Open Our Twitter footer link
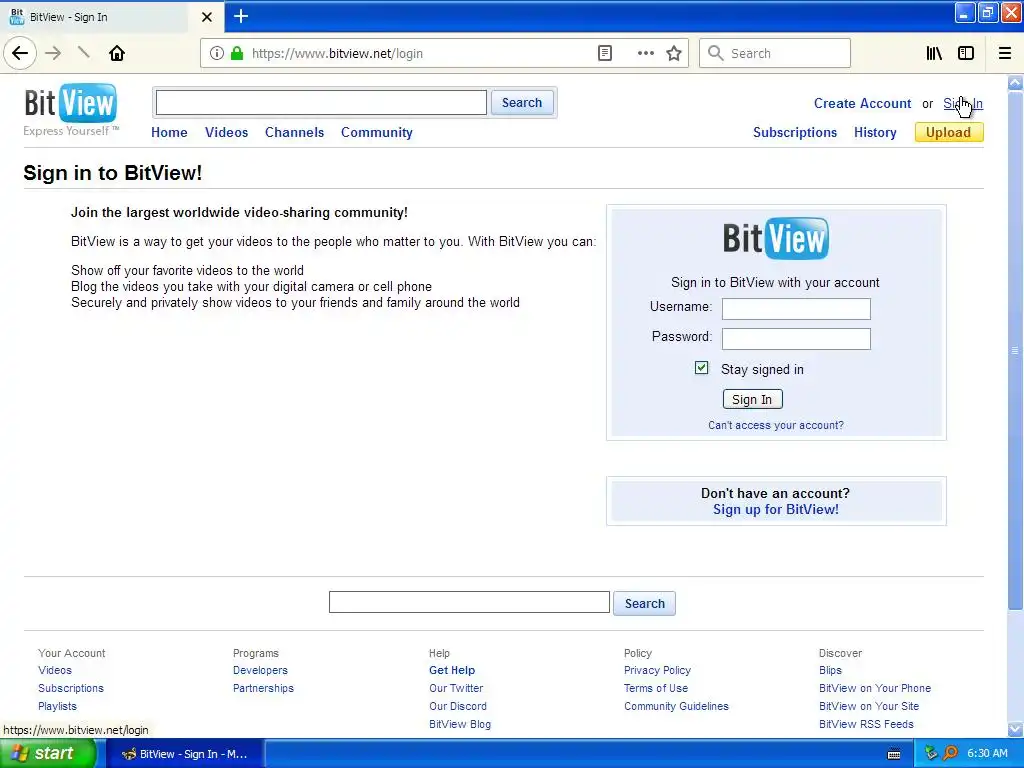The image size is (1024, 768). (x=456, y=688)
